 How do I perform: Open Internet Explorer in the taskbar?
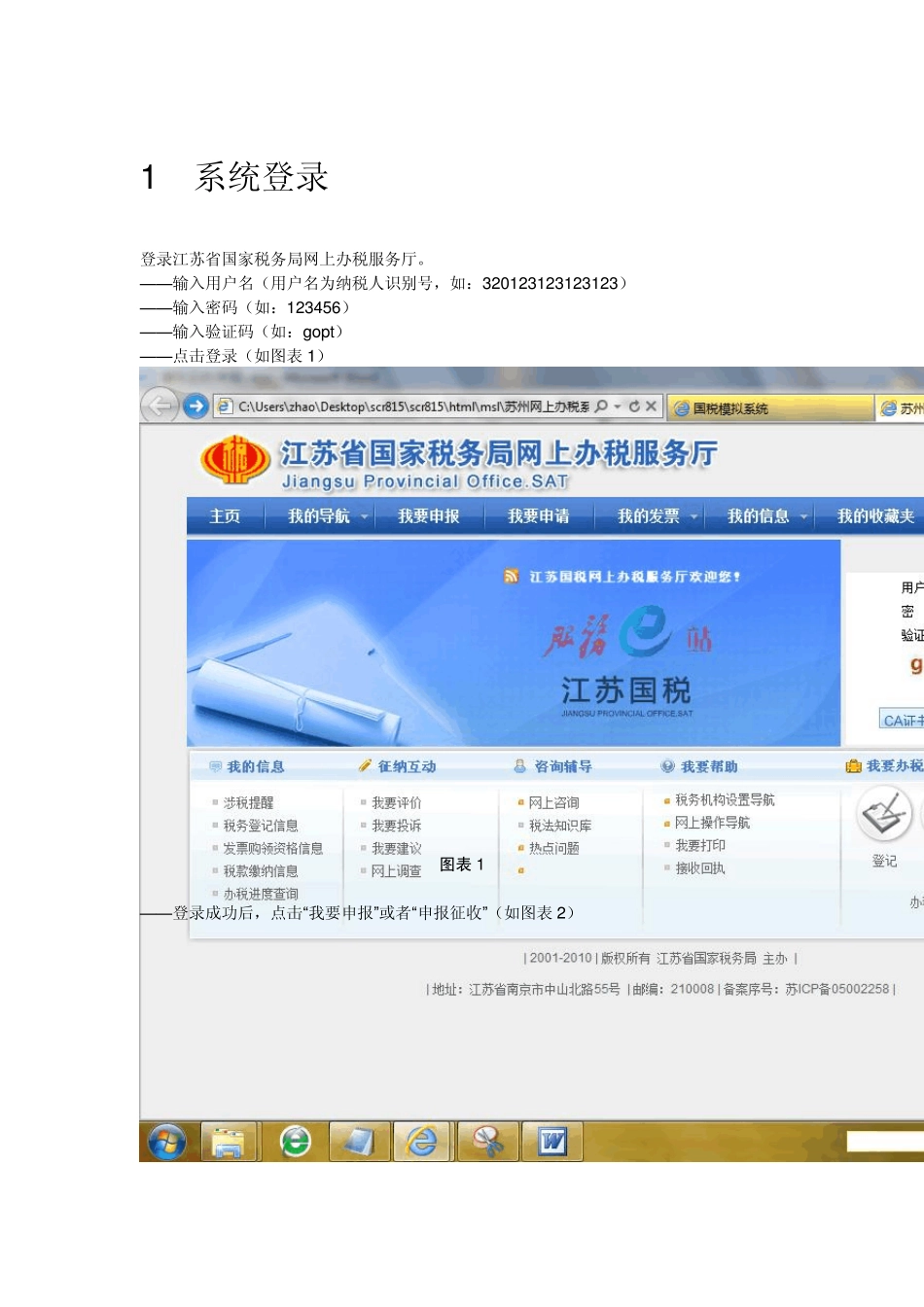(422, 1142)
